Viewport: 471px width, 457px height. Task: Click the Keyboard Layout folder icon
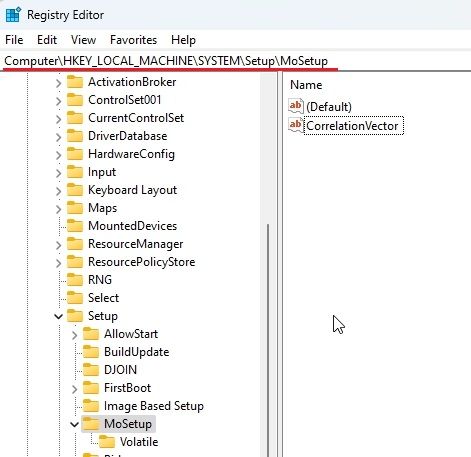click(x=75, y=190)
